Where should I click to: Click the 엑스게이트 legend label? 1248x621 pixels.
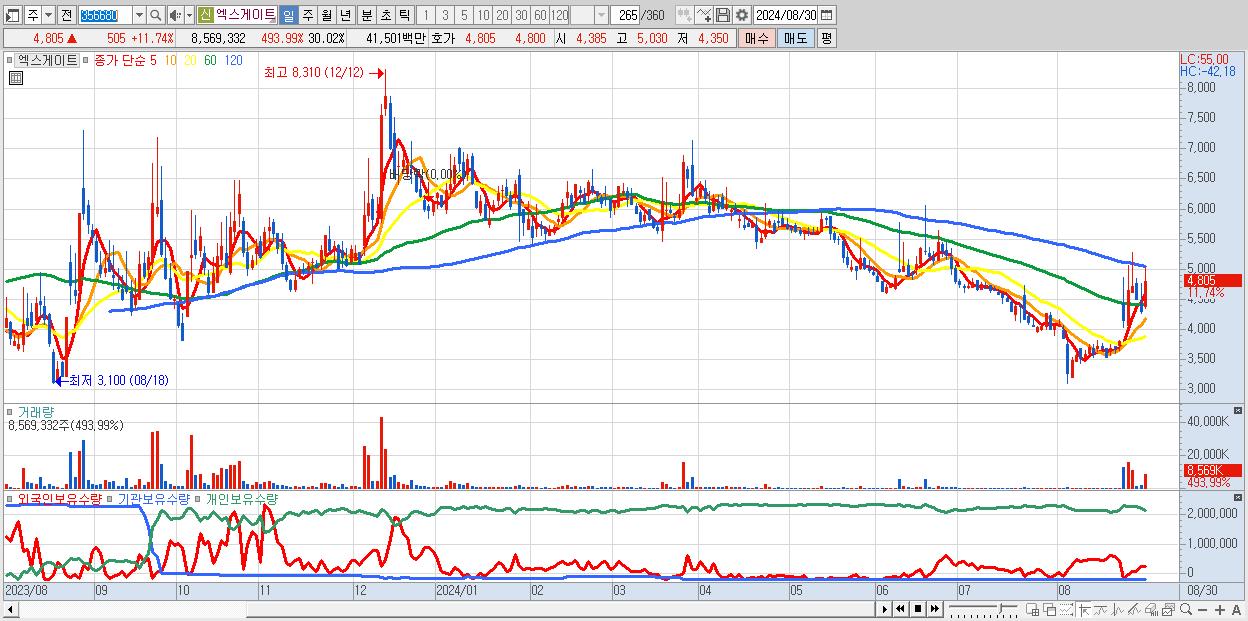[48, 61]
